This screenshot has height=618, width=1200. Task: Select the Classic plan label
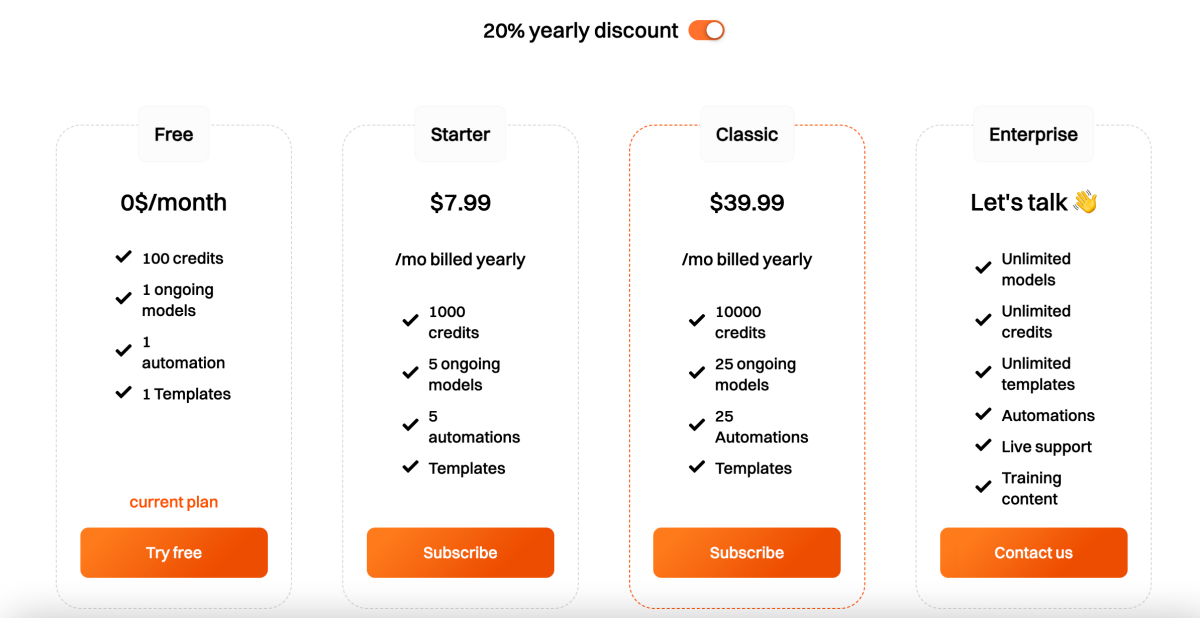(747, 134)
